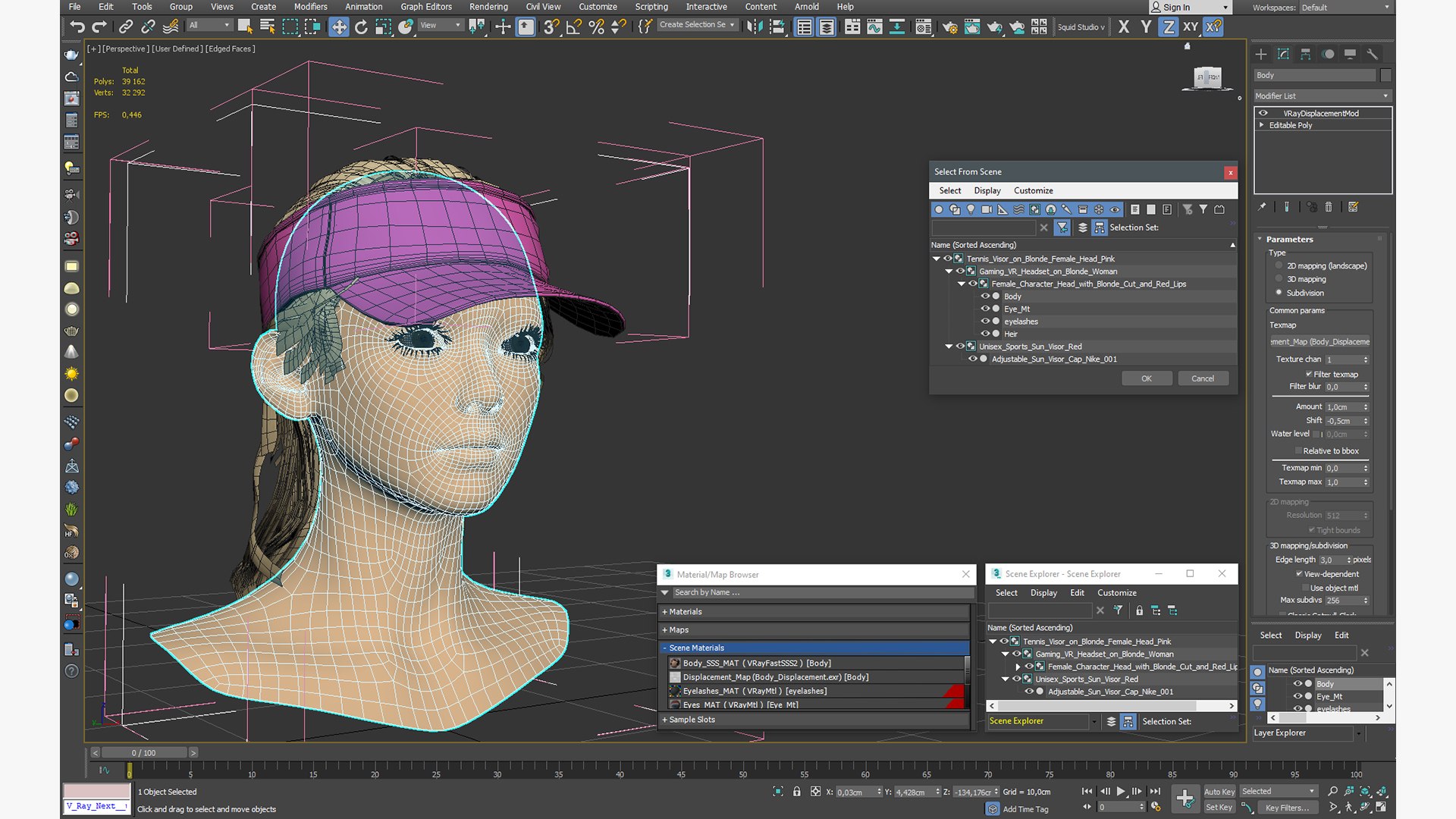Click the Sign In button
1456x819 pixels.
(x=1189, y=7)
